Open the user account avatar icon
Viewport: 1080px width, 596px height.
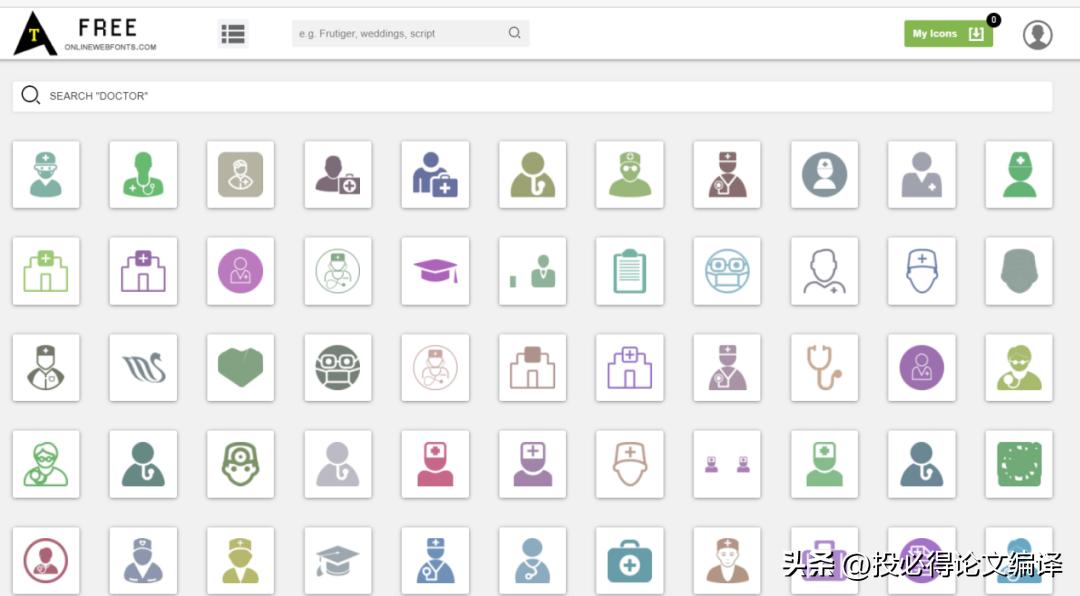pos(1037,34)
